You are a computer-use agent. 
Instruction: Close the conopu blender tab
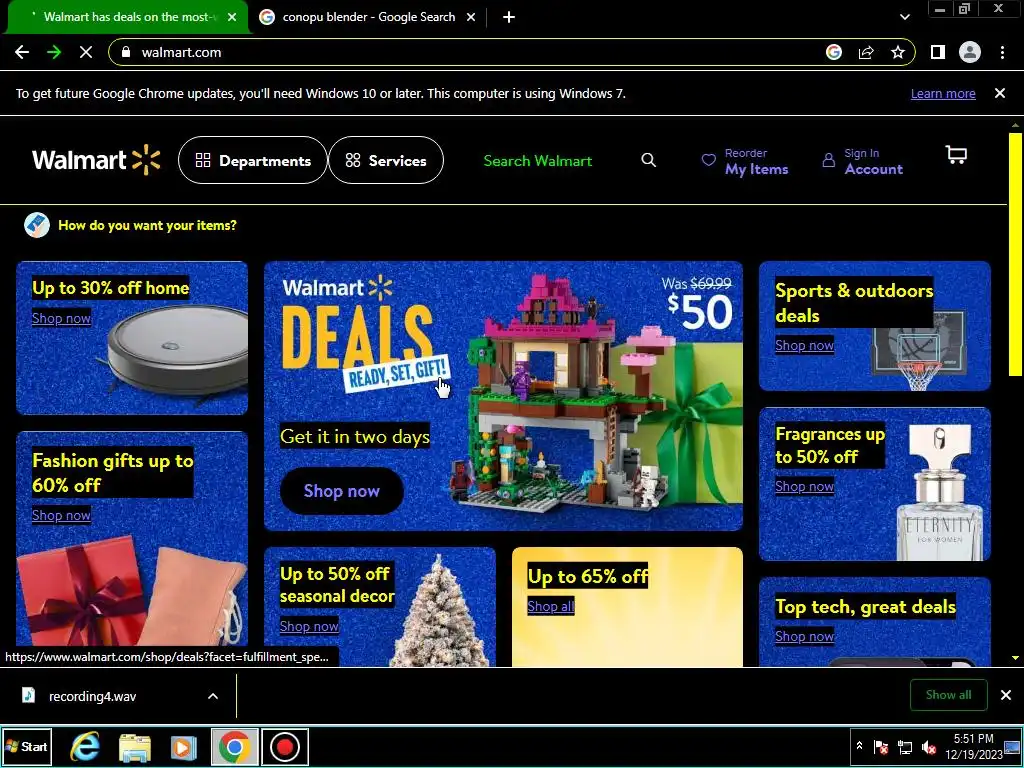pyautogui.click(x=471, y=17)
